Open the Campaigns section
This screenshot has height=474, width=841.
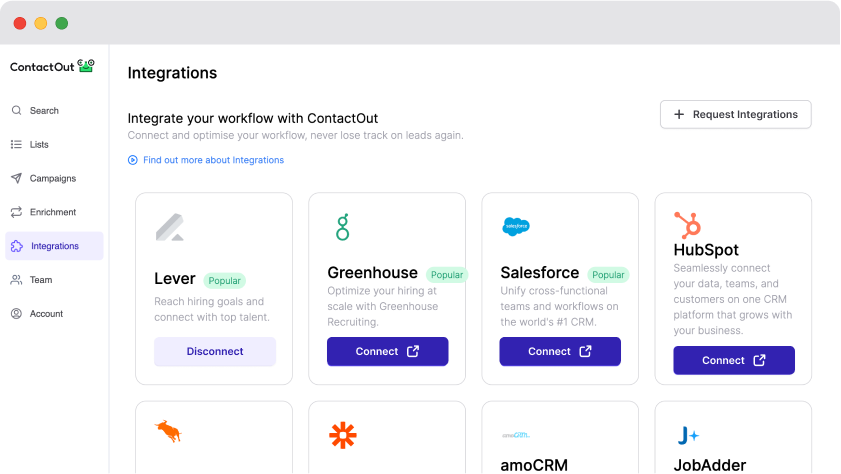pos(52,179)
